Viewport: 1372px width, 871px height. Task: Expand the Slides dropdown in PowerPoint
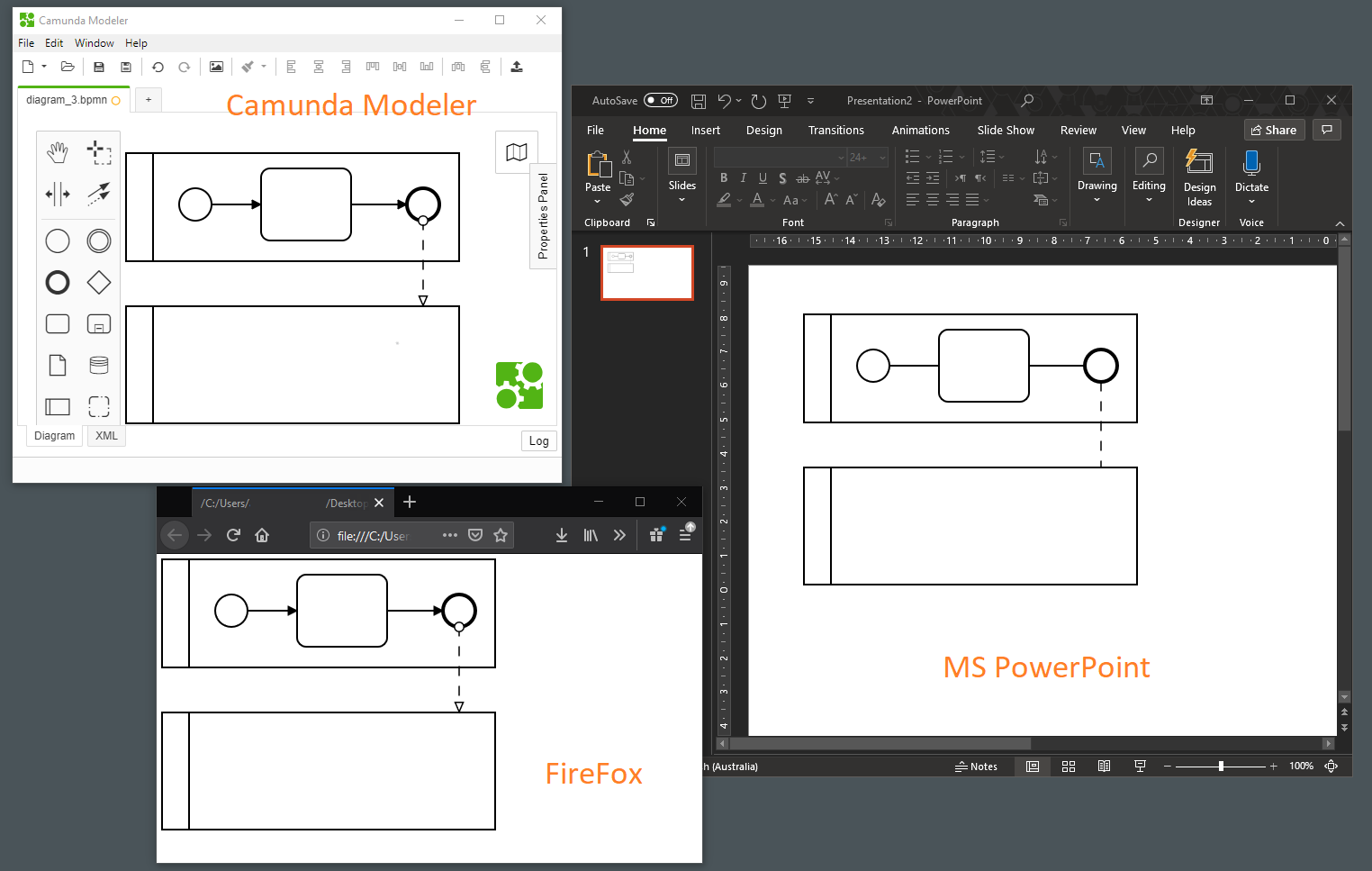(x=682, y=200)
